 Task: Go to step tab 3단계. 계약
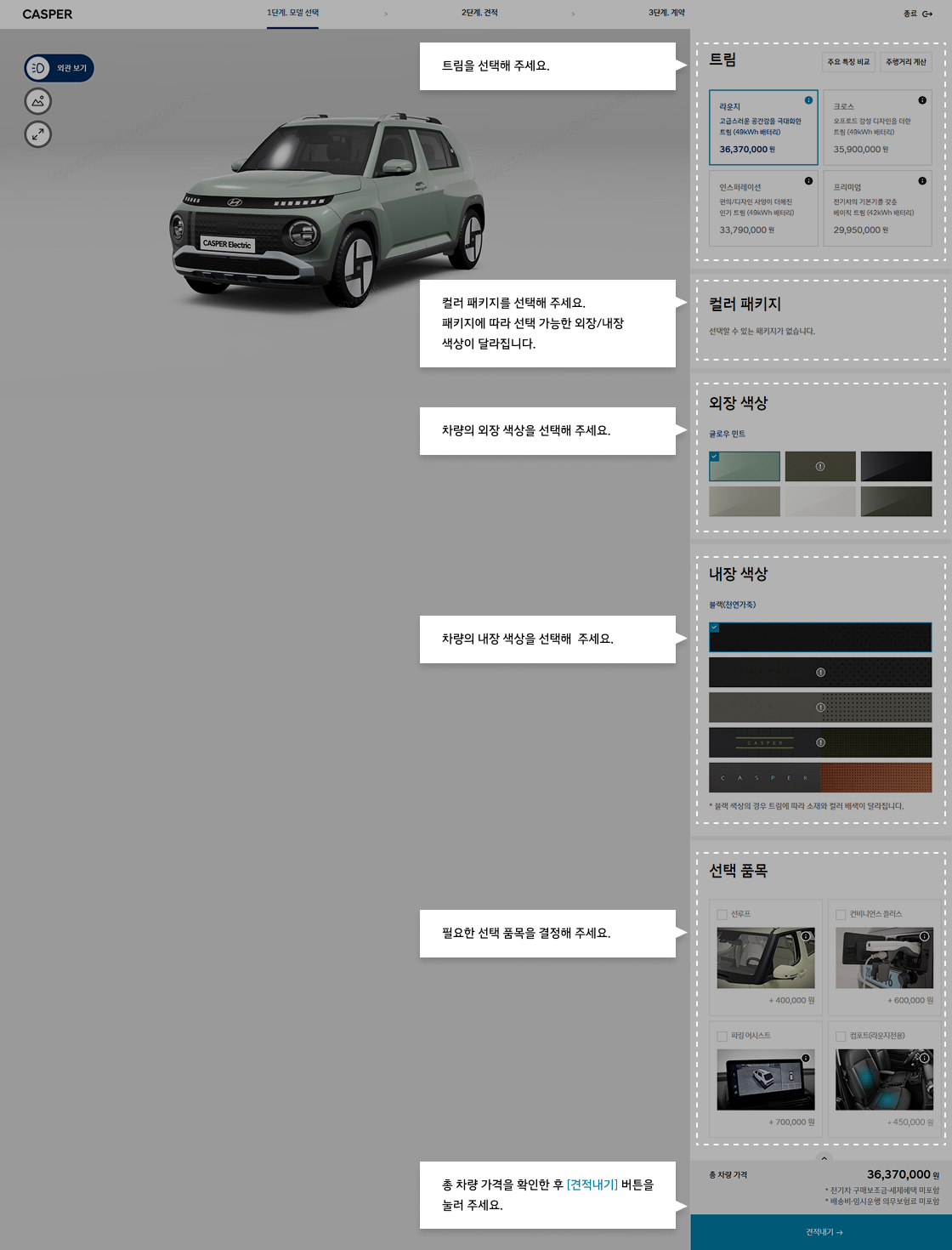tap(666, 13)
